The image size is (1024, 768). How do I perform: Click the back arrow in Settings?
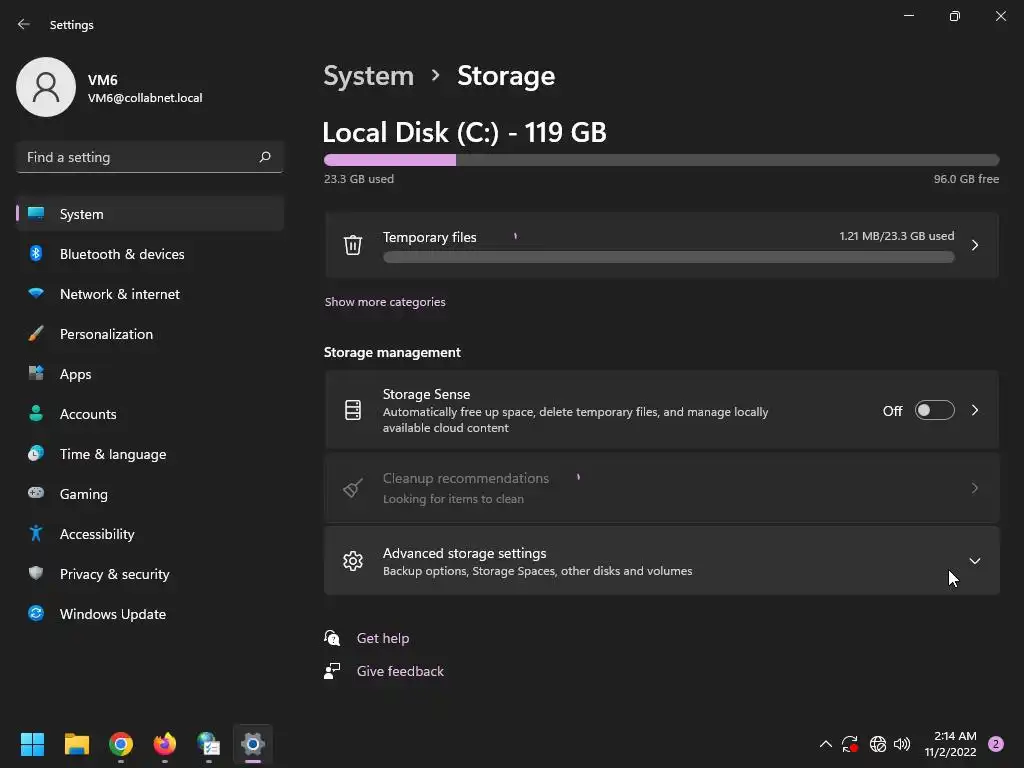click(24, 24)
